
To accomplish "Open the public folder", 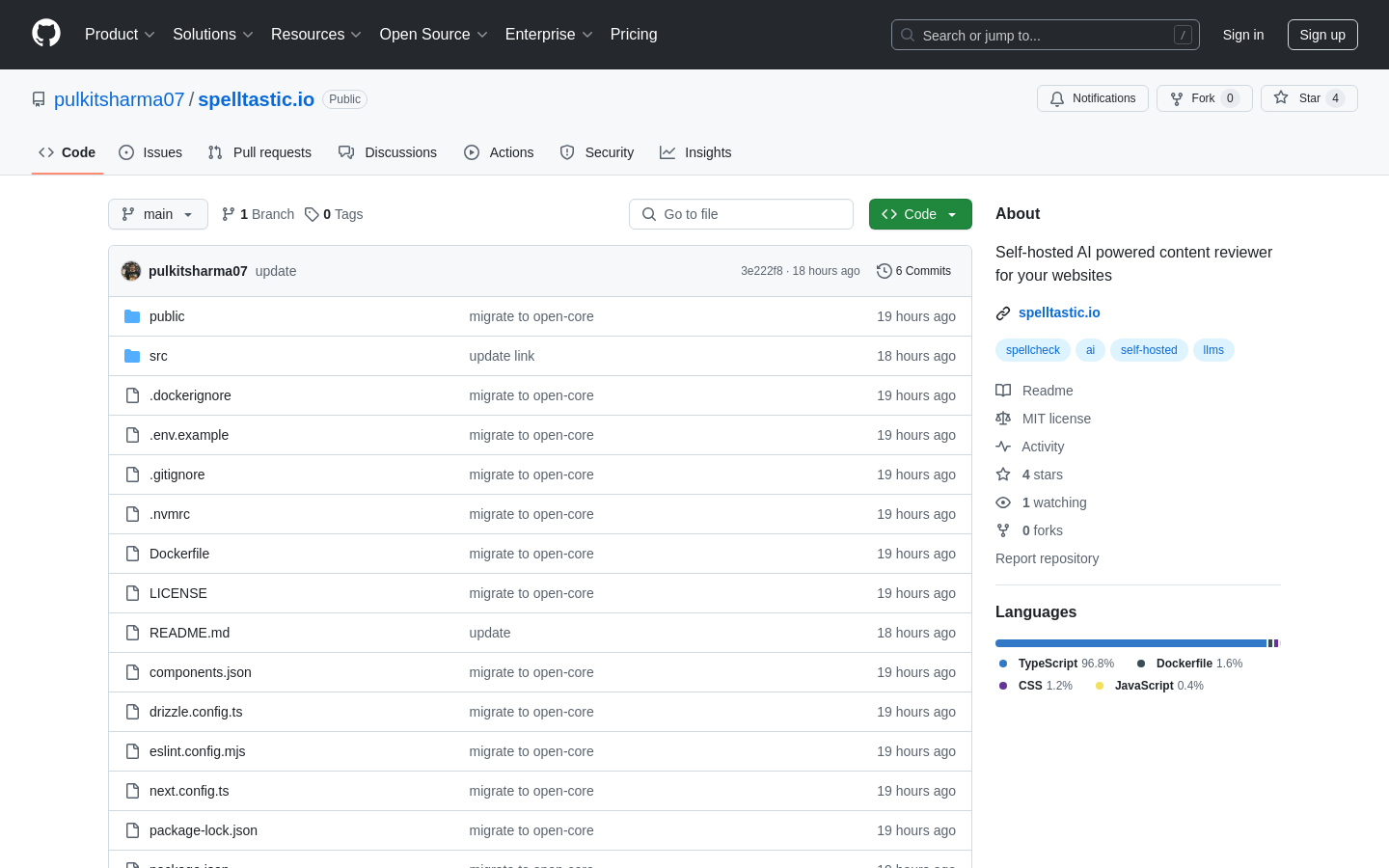I will point(167,316).
